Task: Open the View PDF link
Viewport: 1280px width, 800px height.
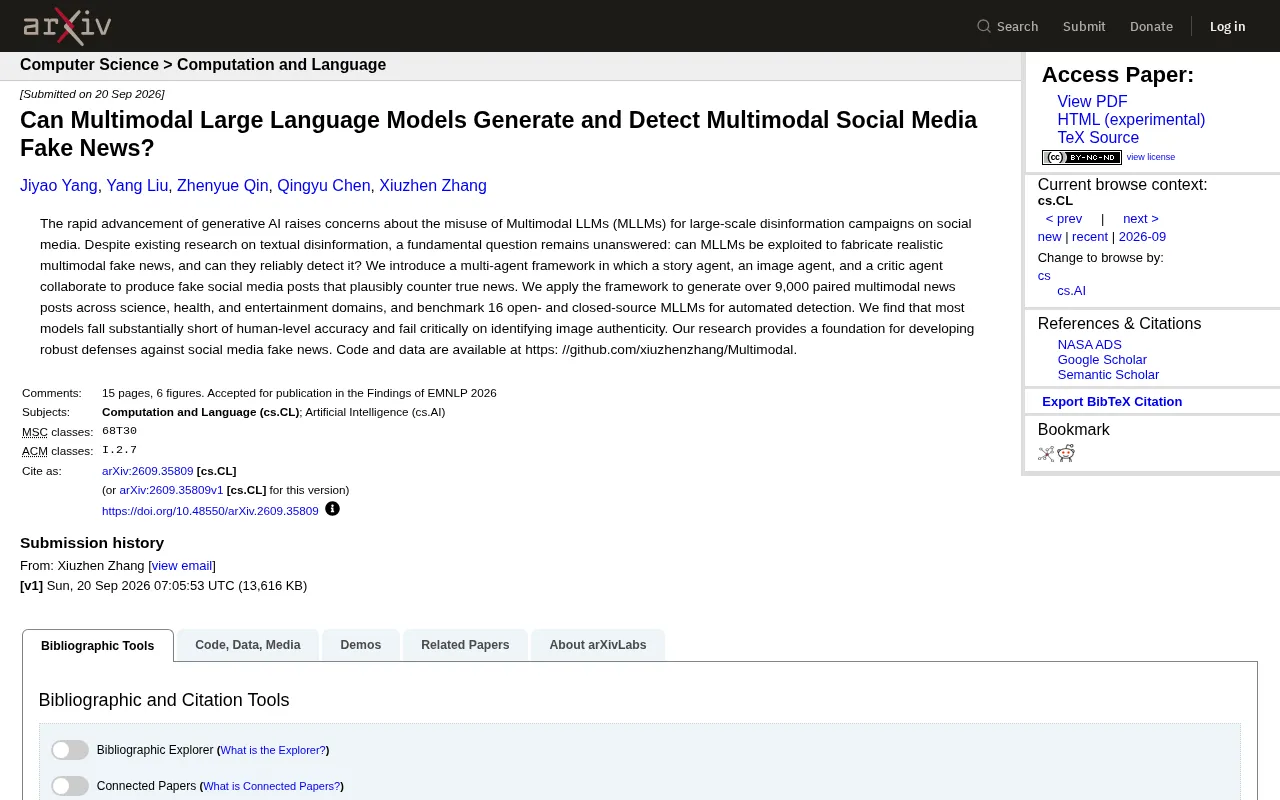Action: tap(1092, 102)
